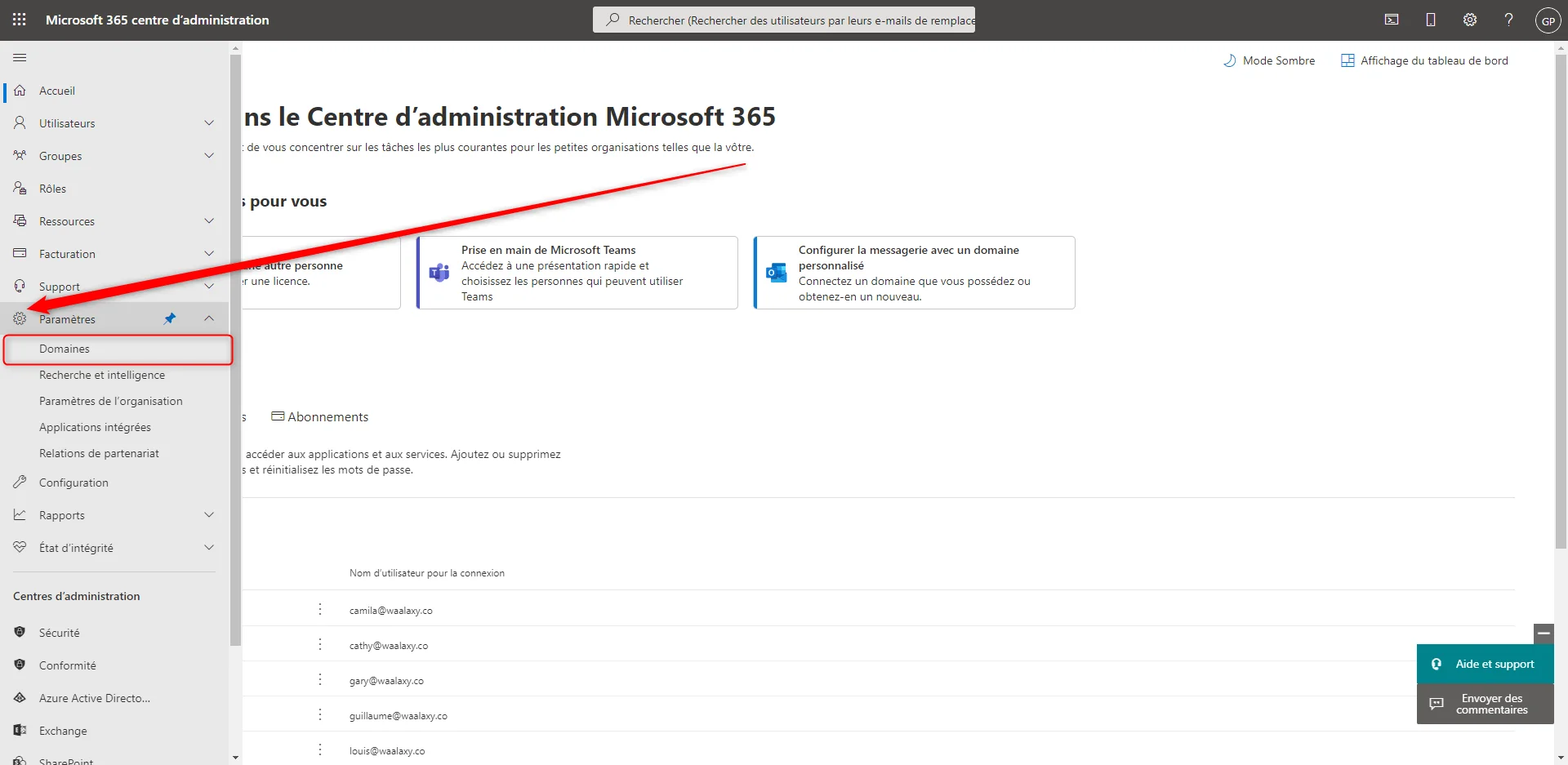Select user guillaume@waalaxy.co
This screenshot has width=1568, height=765.
click(399, 716)
